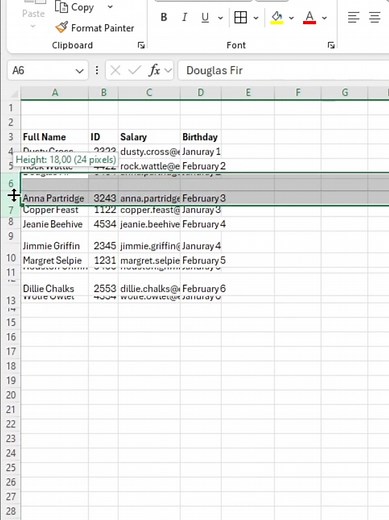Expand the Borders options dropdown
Image resolution: width=389 pixels, height=520 pixels.
click(x=256, y=18)
